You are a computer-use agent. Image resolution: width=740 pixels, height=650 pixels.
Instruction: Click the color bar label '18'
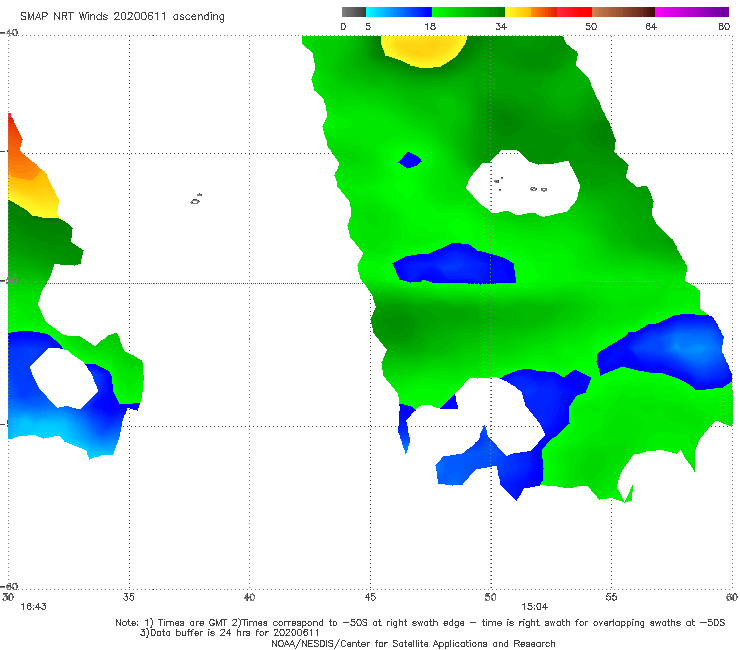click(x=430, y=26)
